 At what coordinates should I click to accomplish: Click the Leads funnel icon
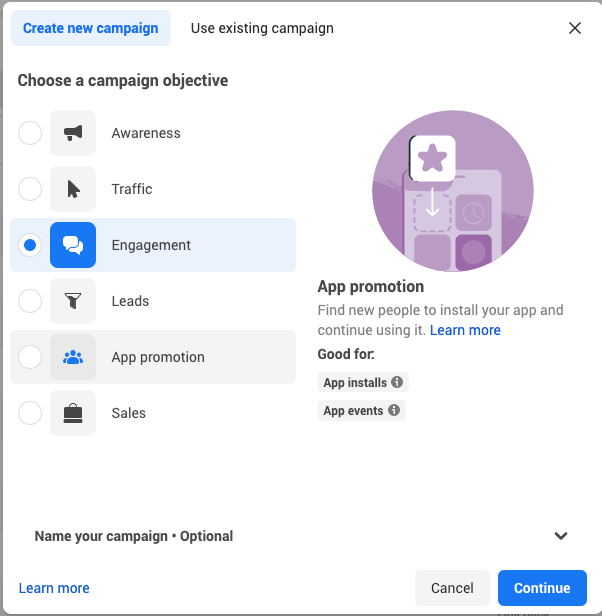tap(73, 301)
